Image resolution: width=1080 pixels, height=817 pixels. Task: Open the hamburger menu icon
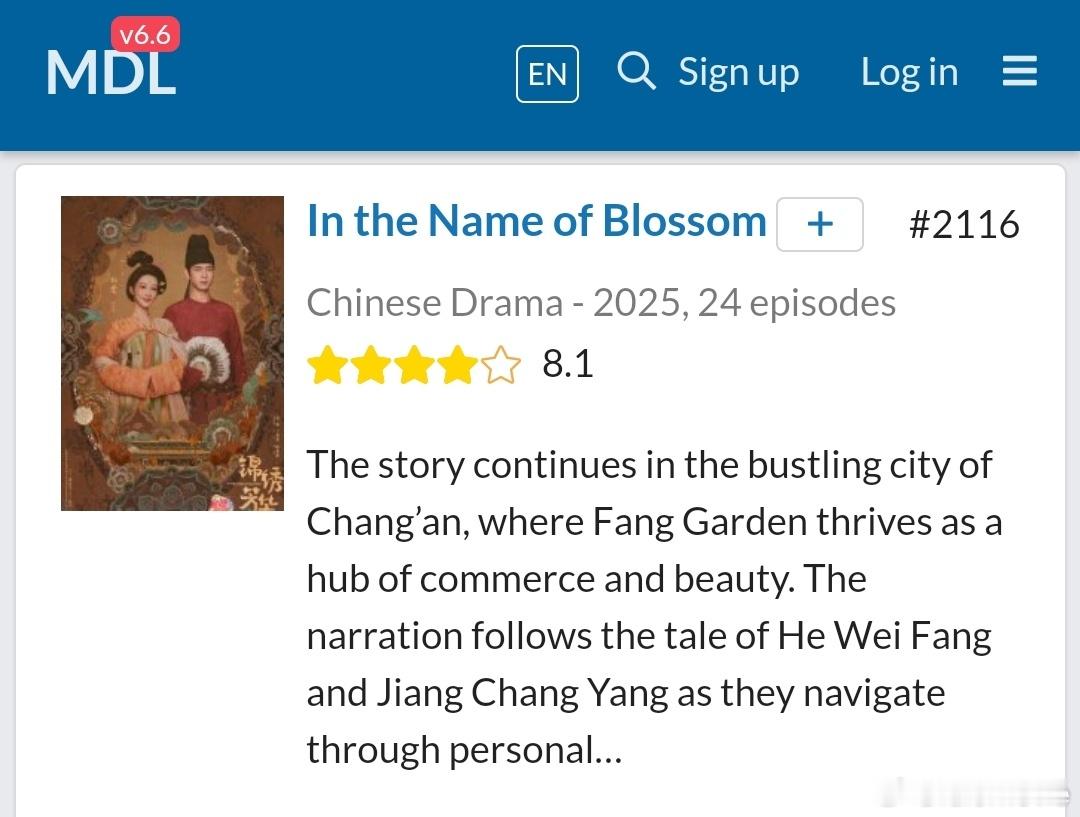coord(1019,71)
